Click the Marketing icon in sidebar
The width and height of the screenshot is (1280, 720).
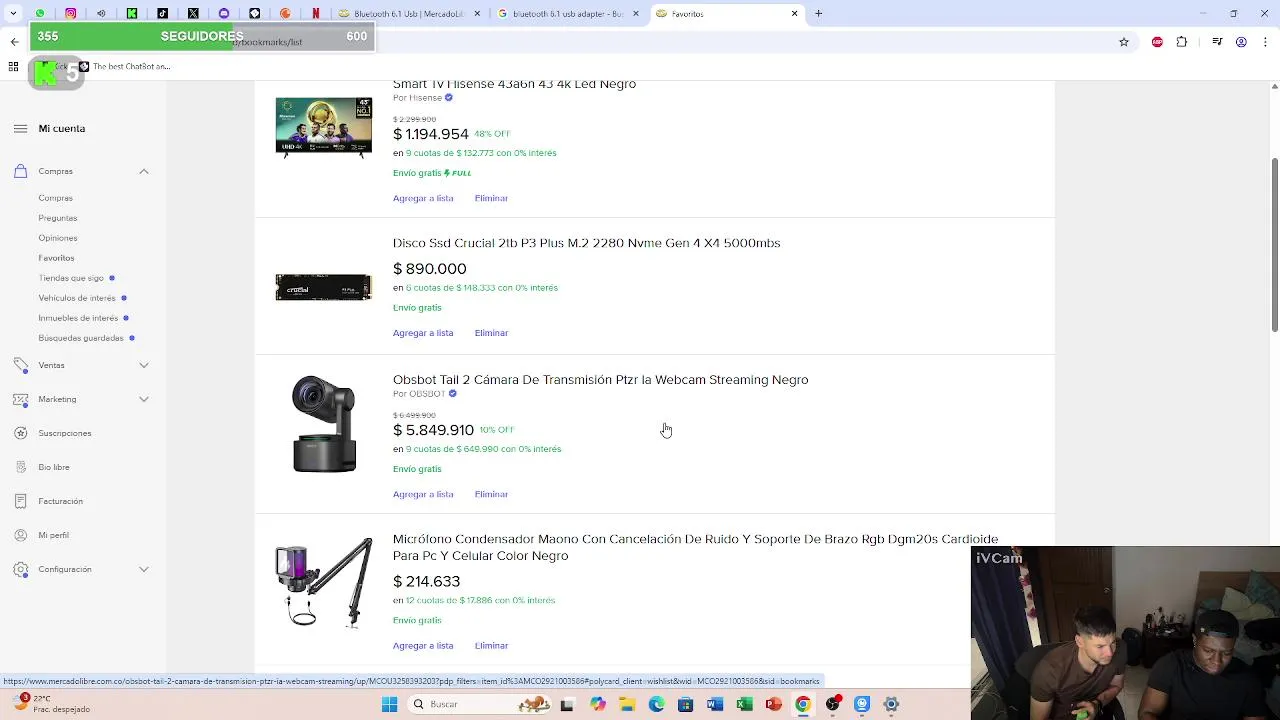[20, 399]
